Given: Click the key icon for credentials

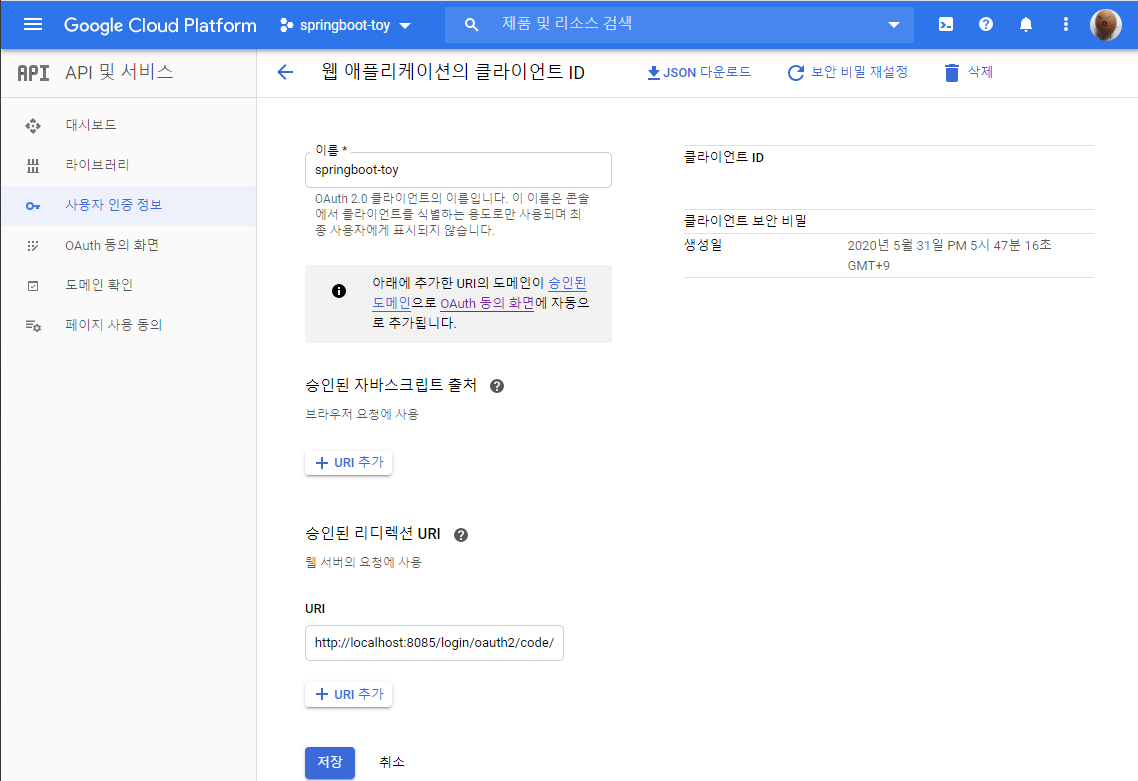Looking at the screenshot, I should pyautogui.click(x=33, y=206).
